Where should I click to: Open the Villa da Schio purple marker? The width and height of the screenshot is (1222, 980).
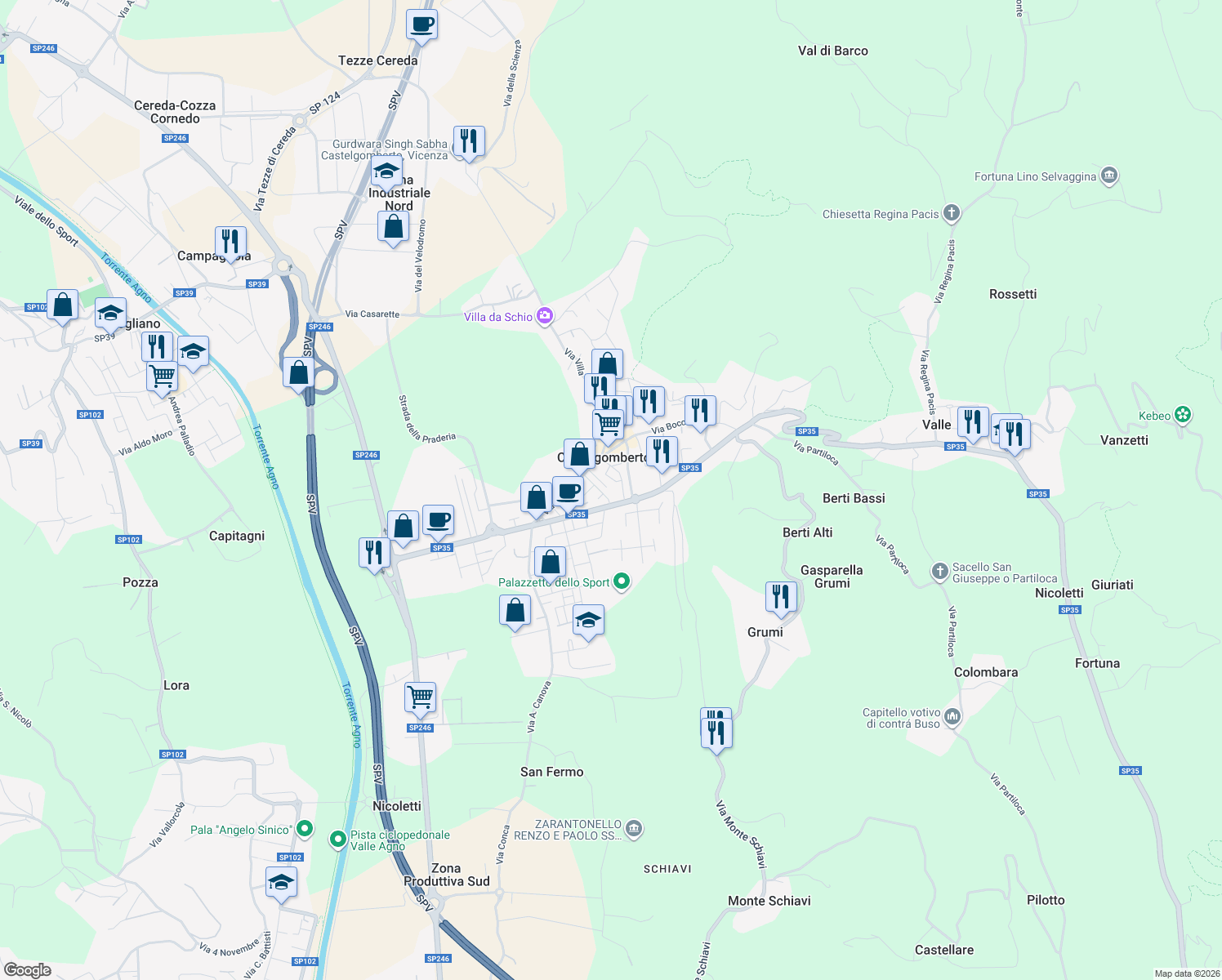point(543,314)
